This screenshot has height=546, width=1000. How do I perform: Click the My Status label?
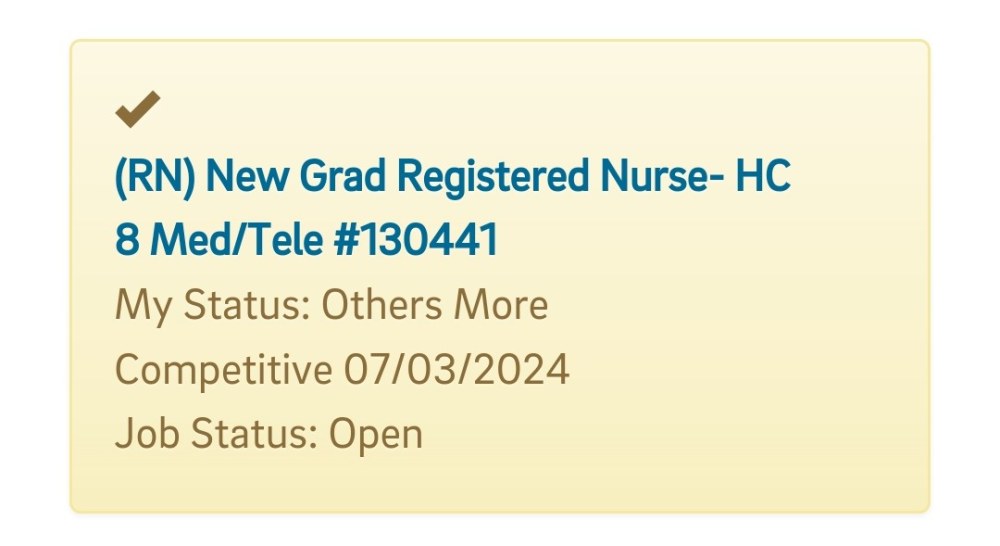pos(212,306)
